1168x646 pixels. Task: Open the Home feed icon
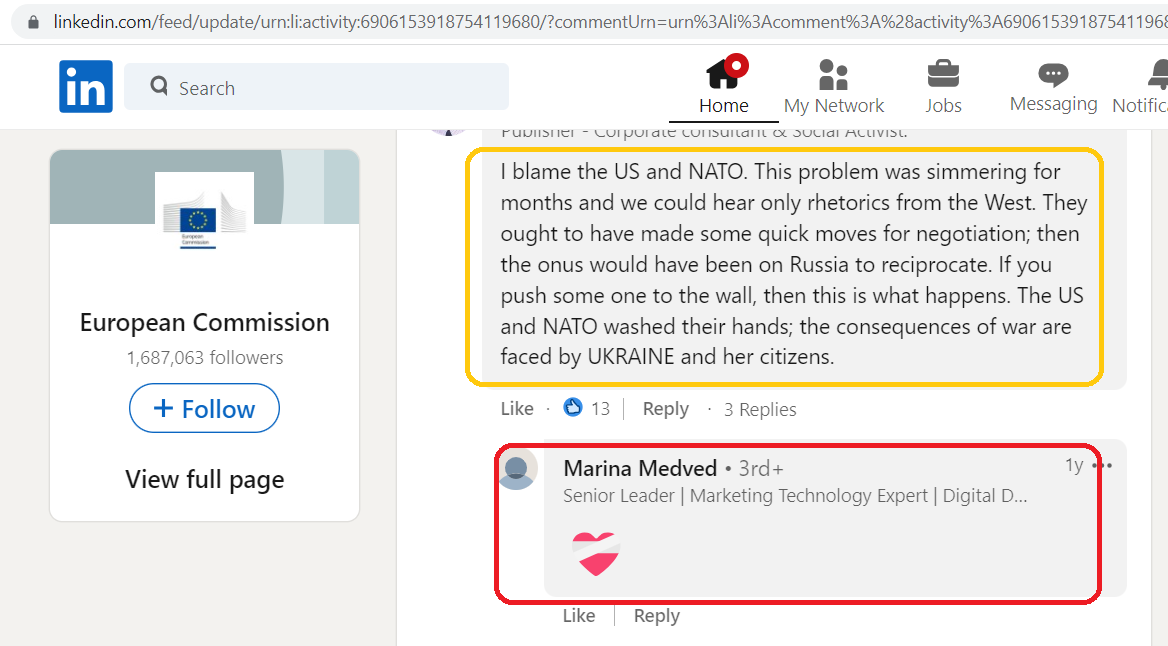click(x=723, y=74)
